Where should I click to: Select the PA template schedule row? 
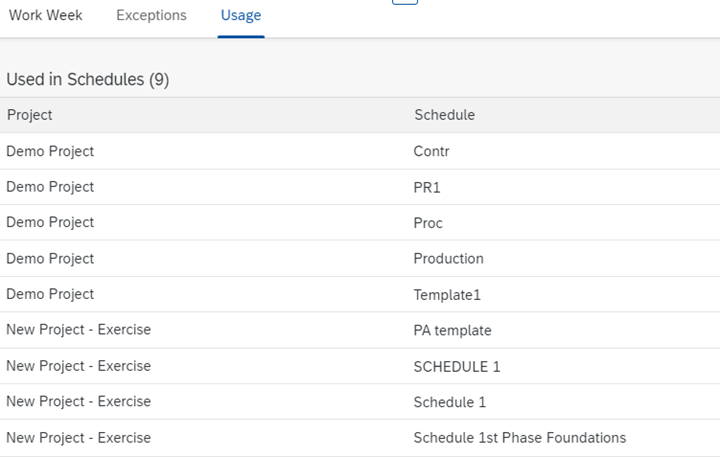[360, 330]
